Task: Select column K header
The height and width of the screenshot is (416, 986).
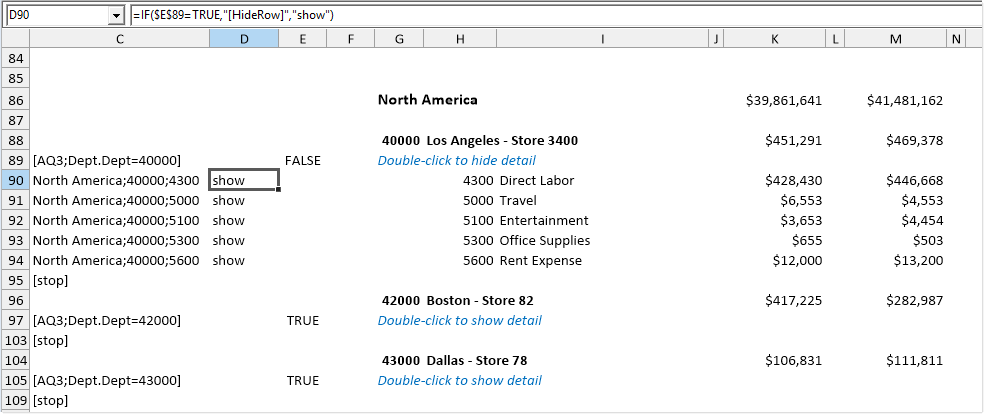Action: [x=775, y=39]
